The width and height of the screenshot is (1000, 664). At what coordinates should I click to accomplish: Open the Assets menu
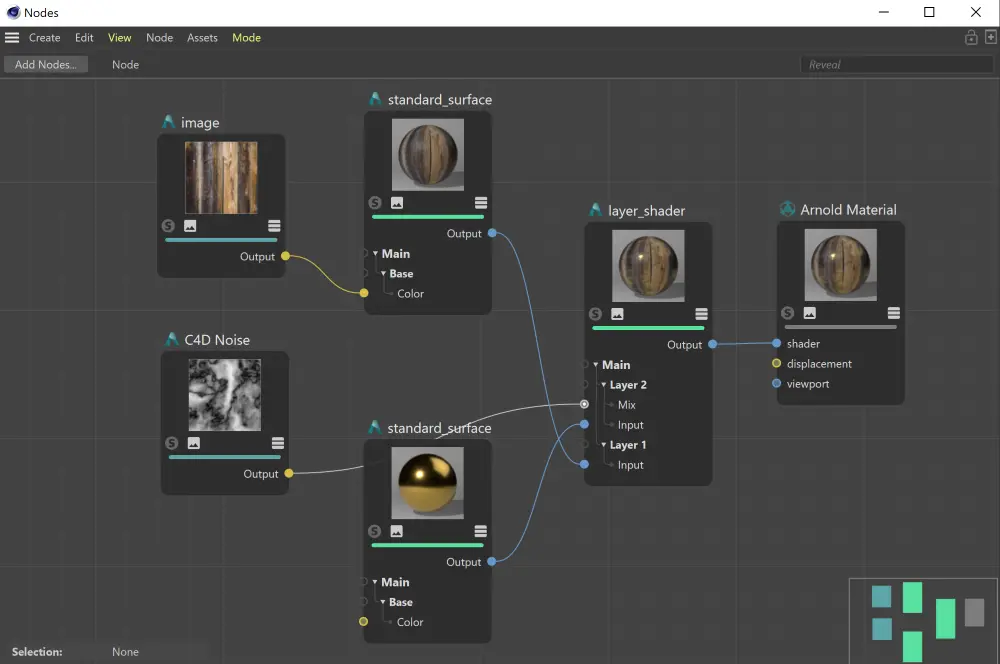pos(202,37)
